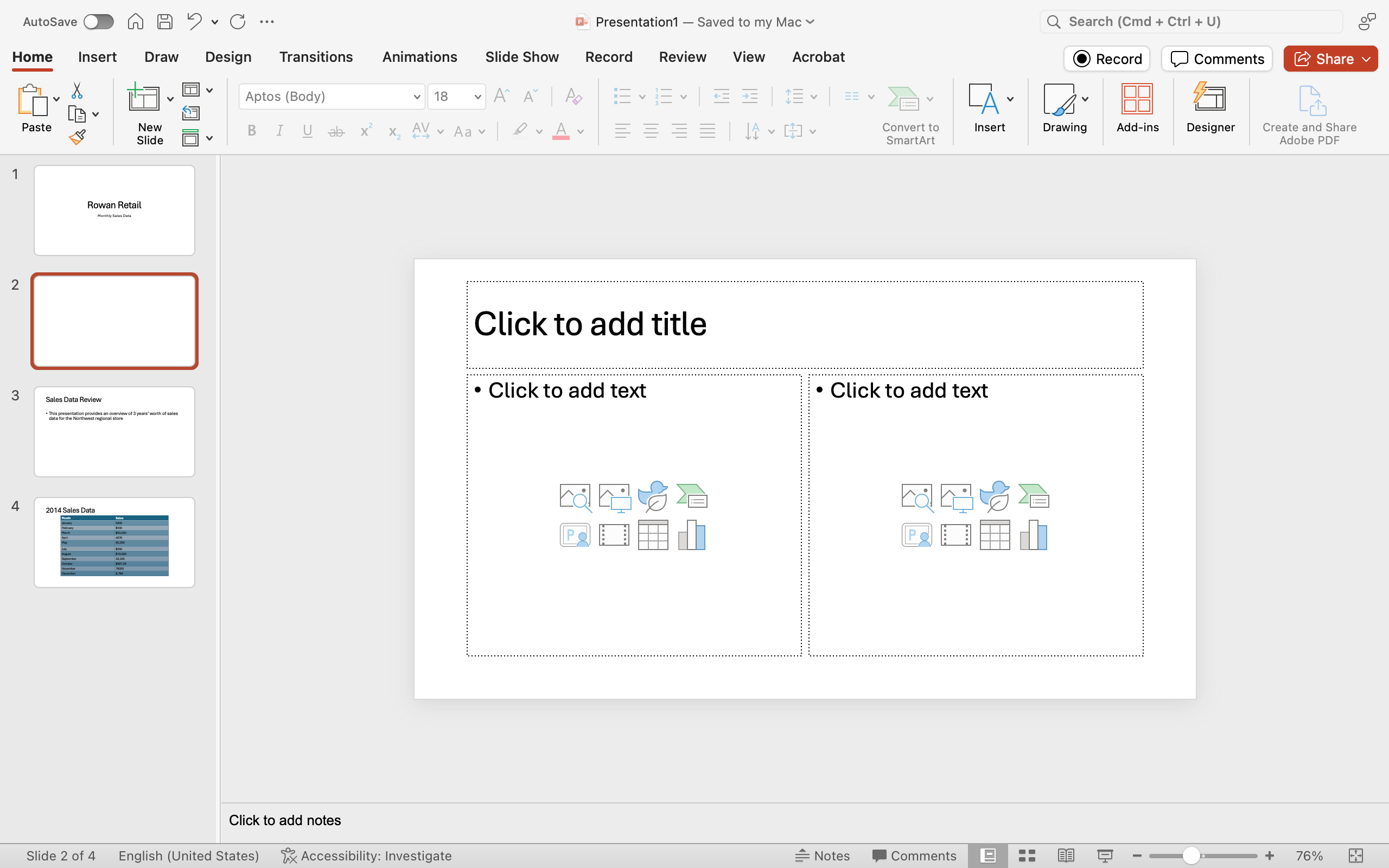
Task: Open the slide Layout dropdown
Action: pyautogui.click(x=197, y=90)
